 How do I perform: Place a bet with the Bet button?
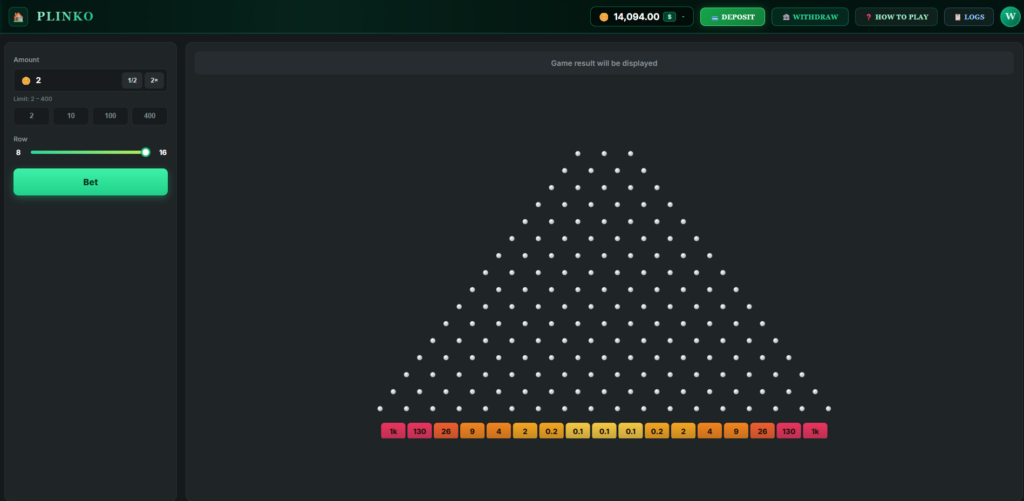pyautogui.click(x=91, y=182)
